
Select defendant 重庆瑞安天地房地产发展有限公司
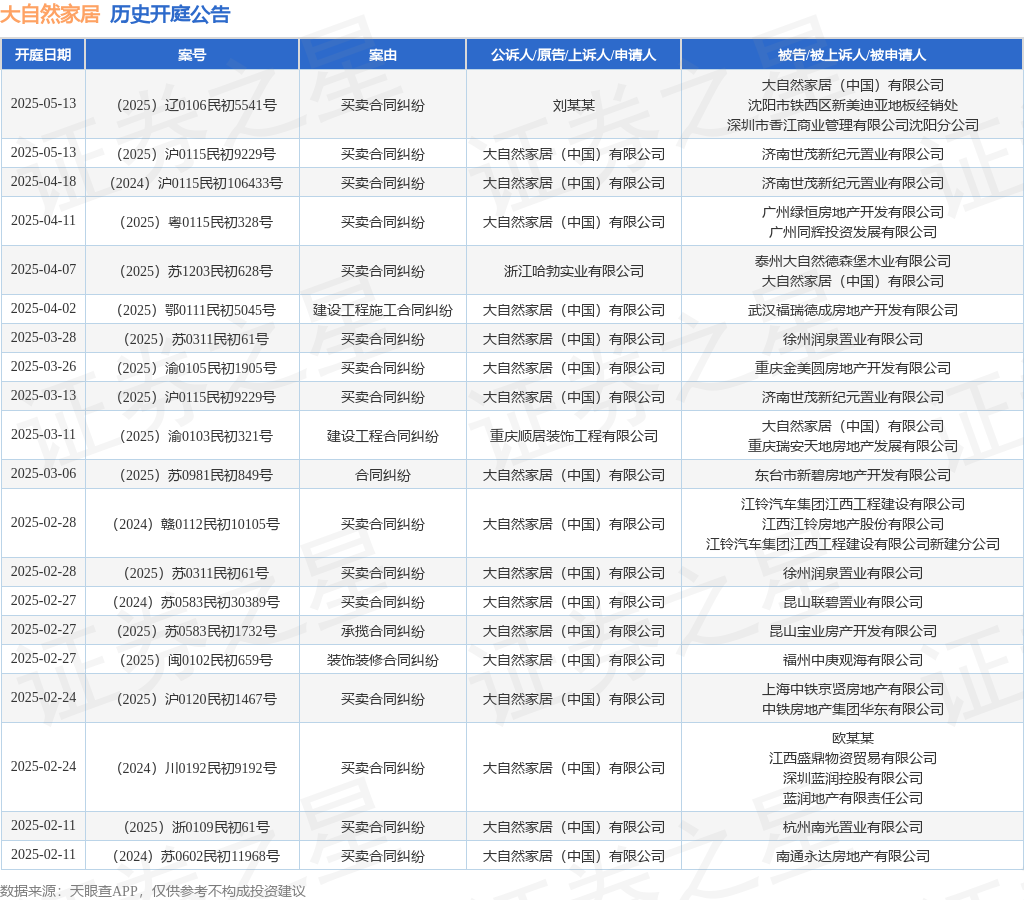tap(852, 446)
